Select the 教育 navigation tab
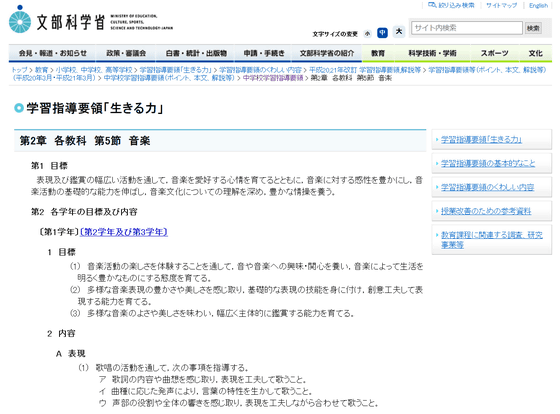 pyautogui.click(x=378, y=53)
